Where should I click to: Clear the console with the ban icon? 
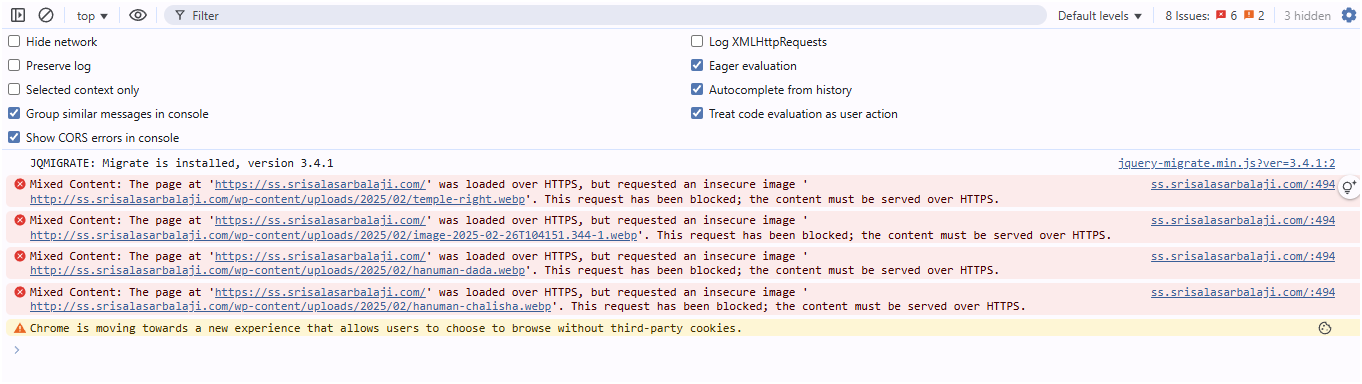coord(46,15)
